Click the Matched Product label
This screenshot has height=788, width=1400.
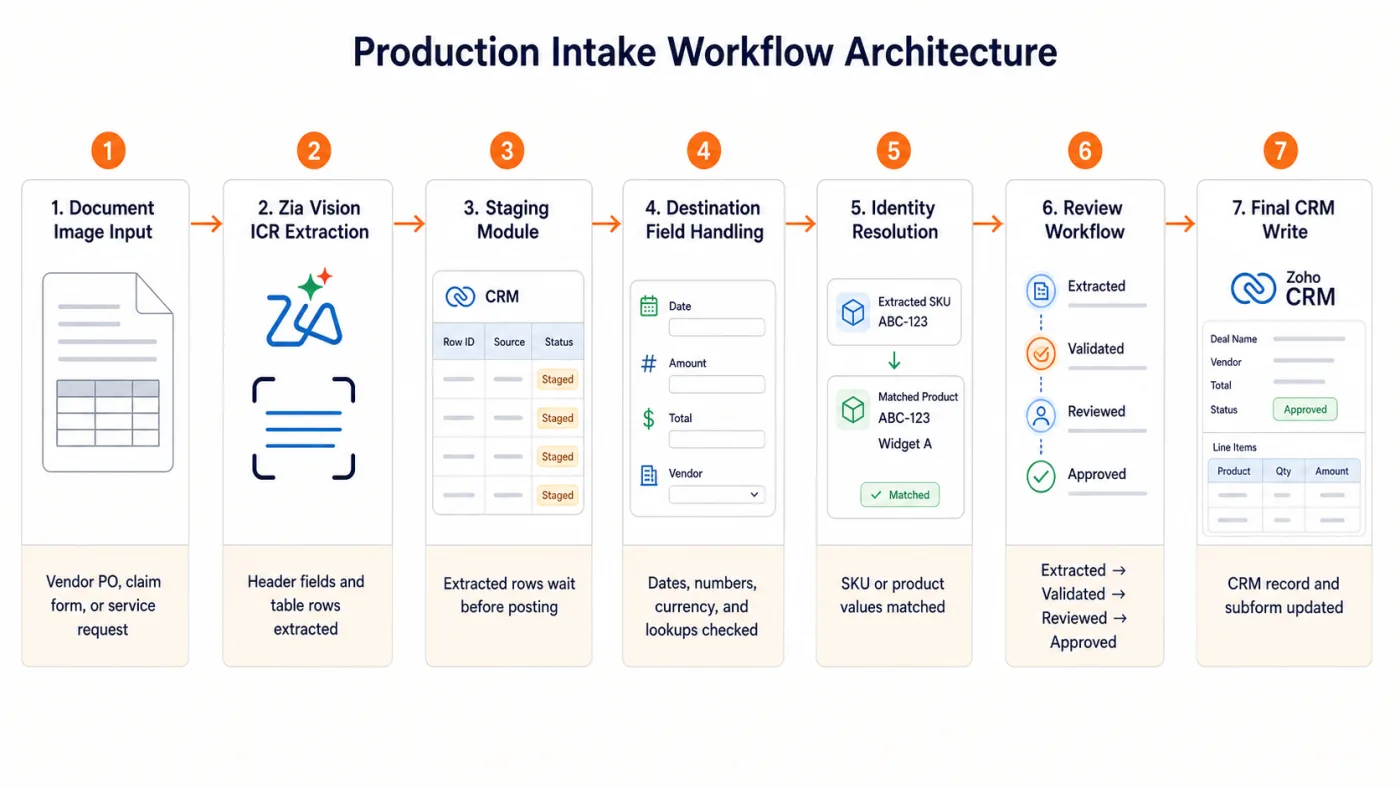918,397
